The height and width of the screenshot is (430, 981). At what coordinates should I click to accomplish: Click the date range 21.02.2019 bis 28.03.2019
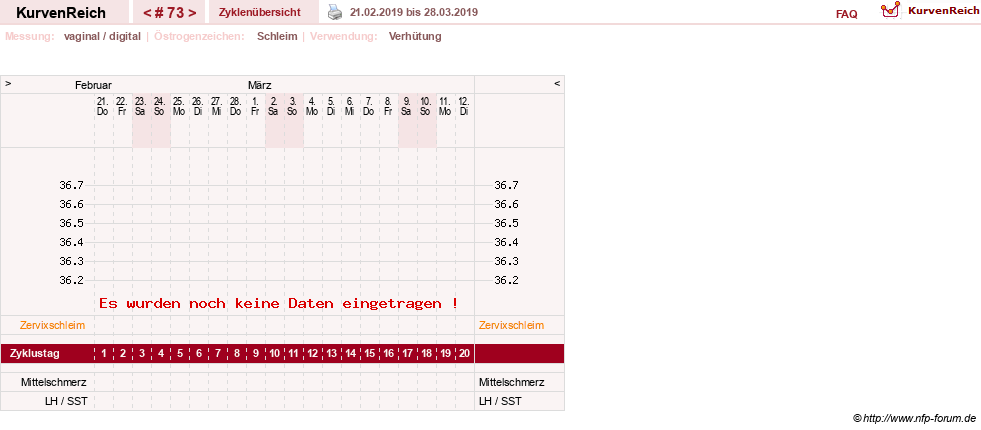pos(414,13)
